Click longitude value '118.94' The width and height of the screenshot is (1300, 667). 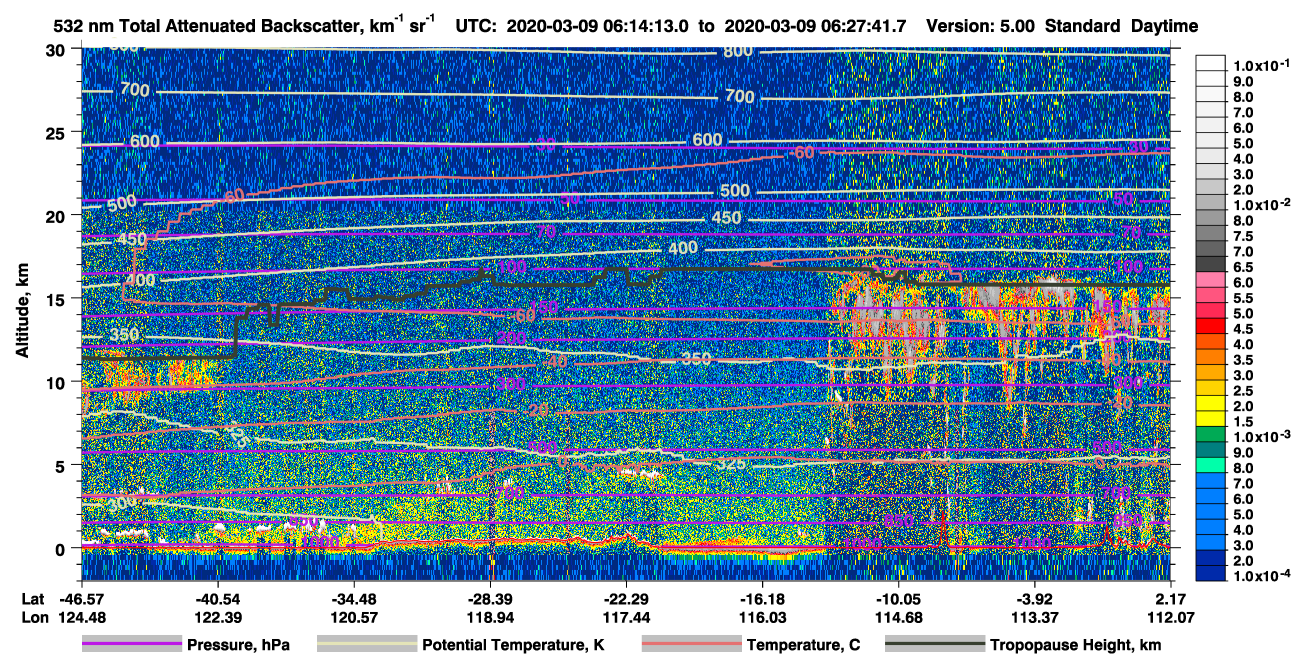click(x=490, y=617)
